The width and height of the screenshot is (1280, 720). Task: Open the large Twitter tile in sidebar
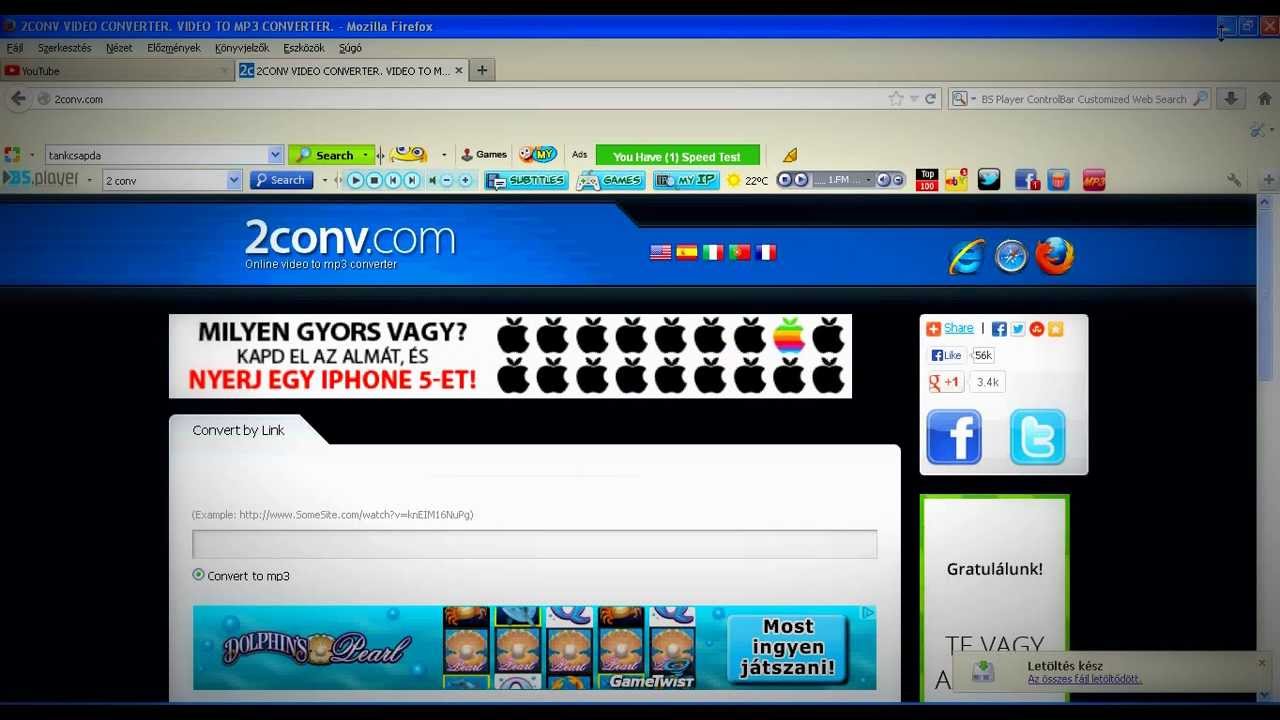point(1037,436)
